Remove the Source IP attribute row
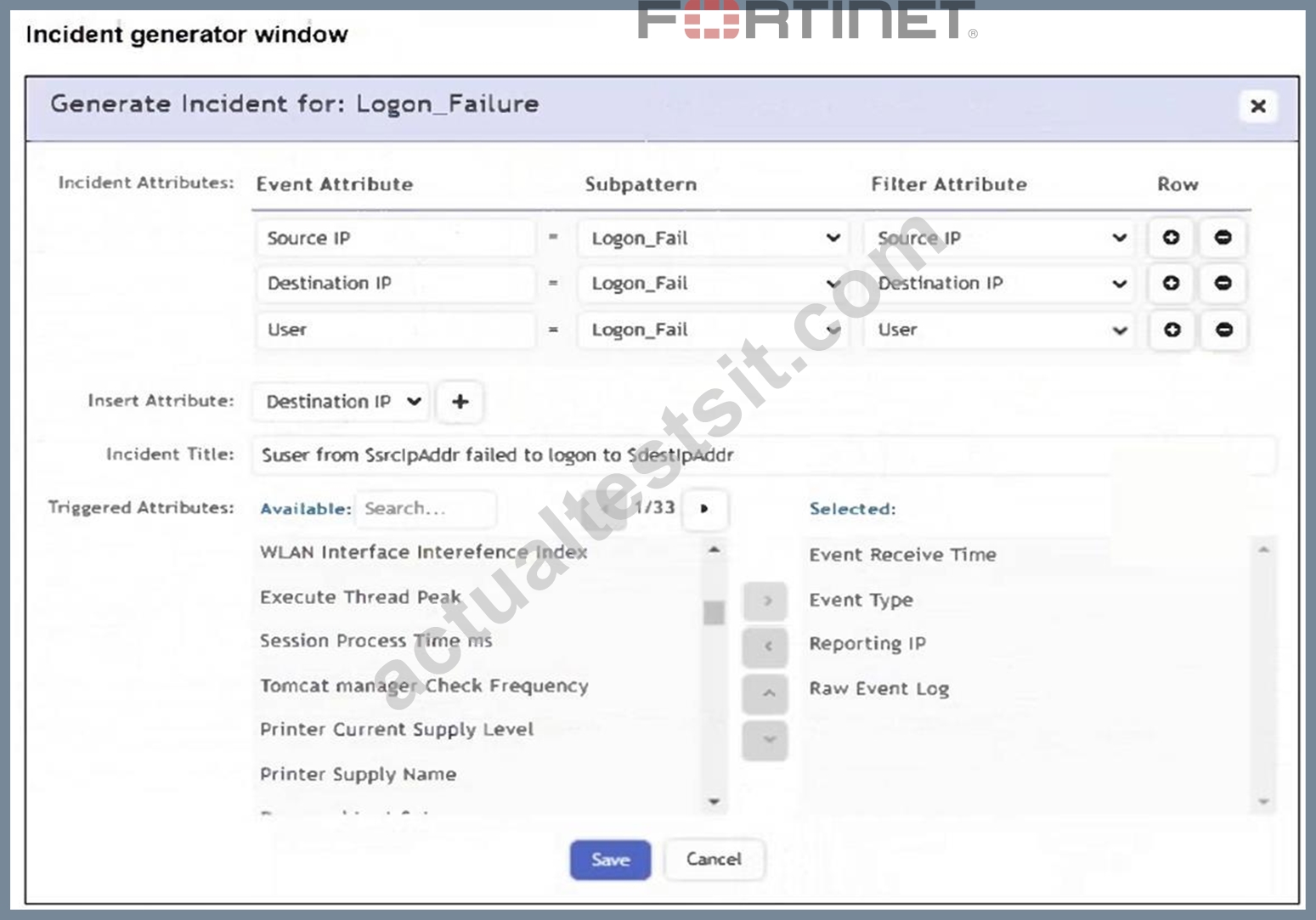This screenshot has height=920, width=1316. coord(1223,238)
